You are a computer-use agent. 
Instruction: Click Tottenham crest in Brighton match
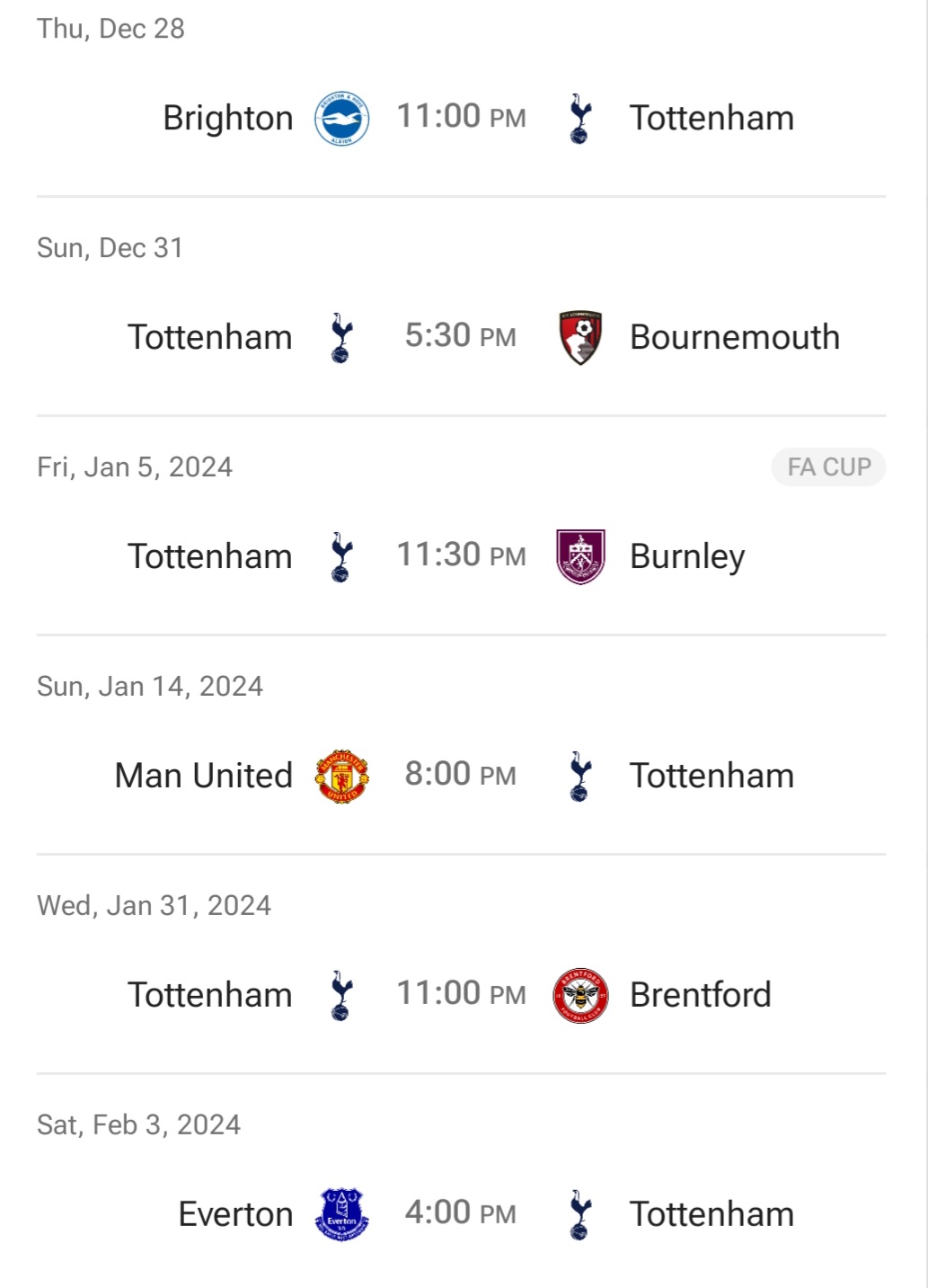580,119
